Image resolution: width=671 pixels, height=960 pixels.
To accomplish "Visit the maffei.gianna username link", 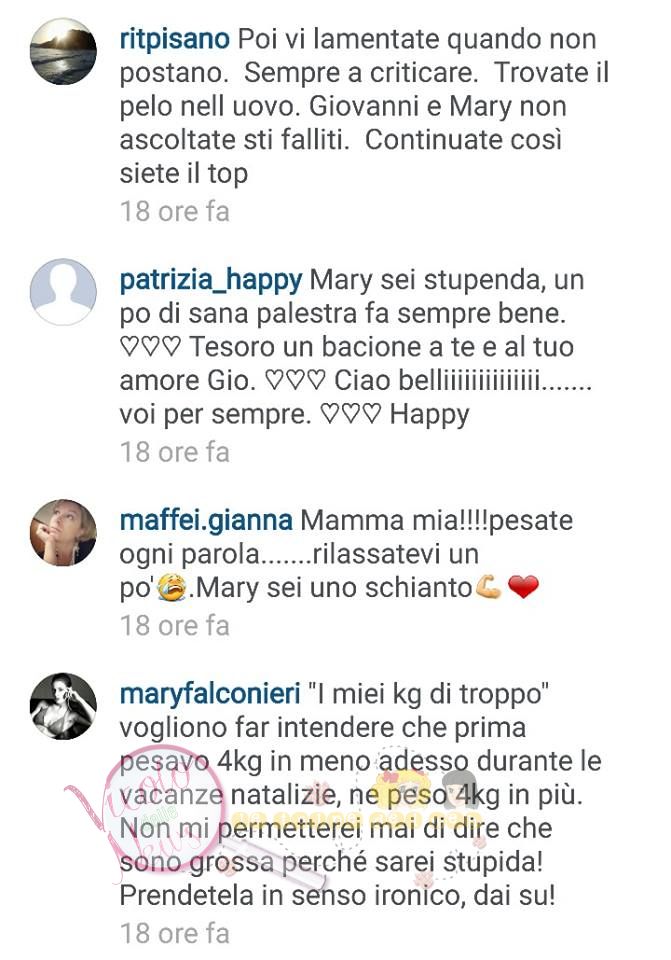I will [x=206, y=520].
